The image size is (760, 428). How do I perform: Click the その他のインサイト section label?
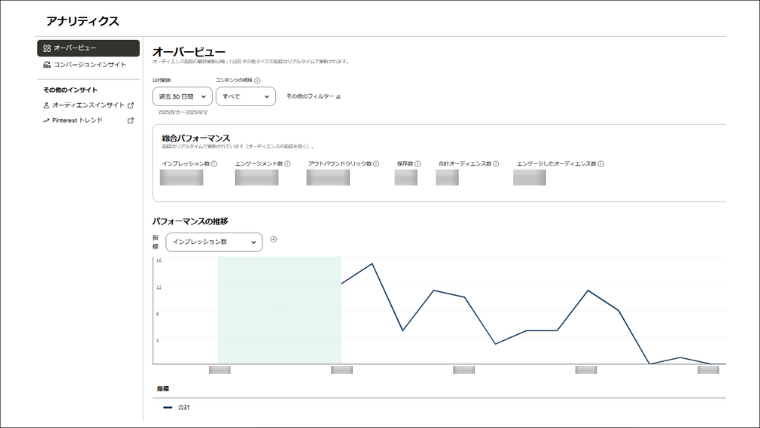[70, 90]
